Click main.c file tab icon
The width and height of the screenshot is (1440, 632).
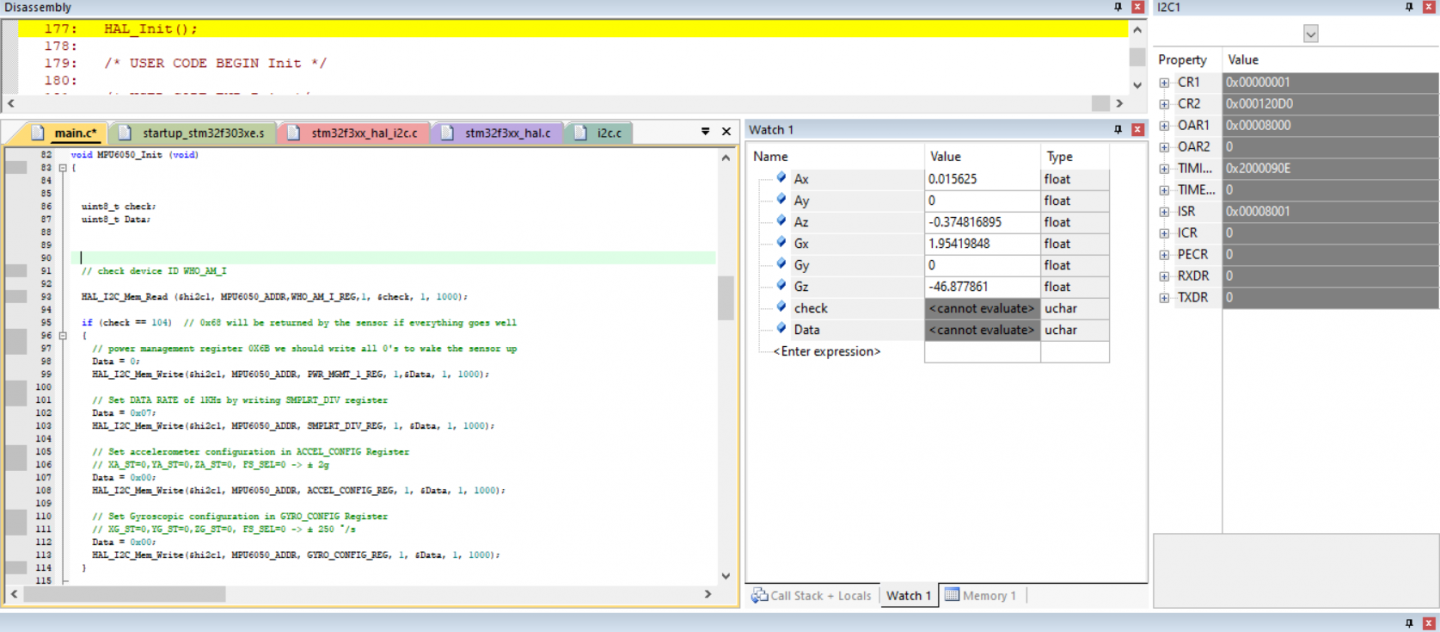[x=38, y=133]
